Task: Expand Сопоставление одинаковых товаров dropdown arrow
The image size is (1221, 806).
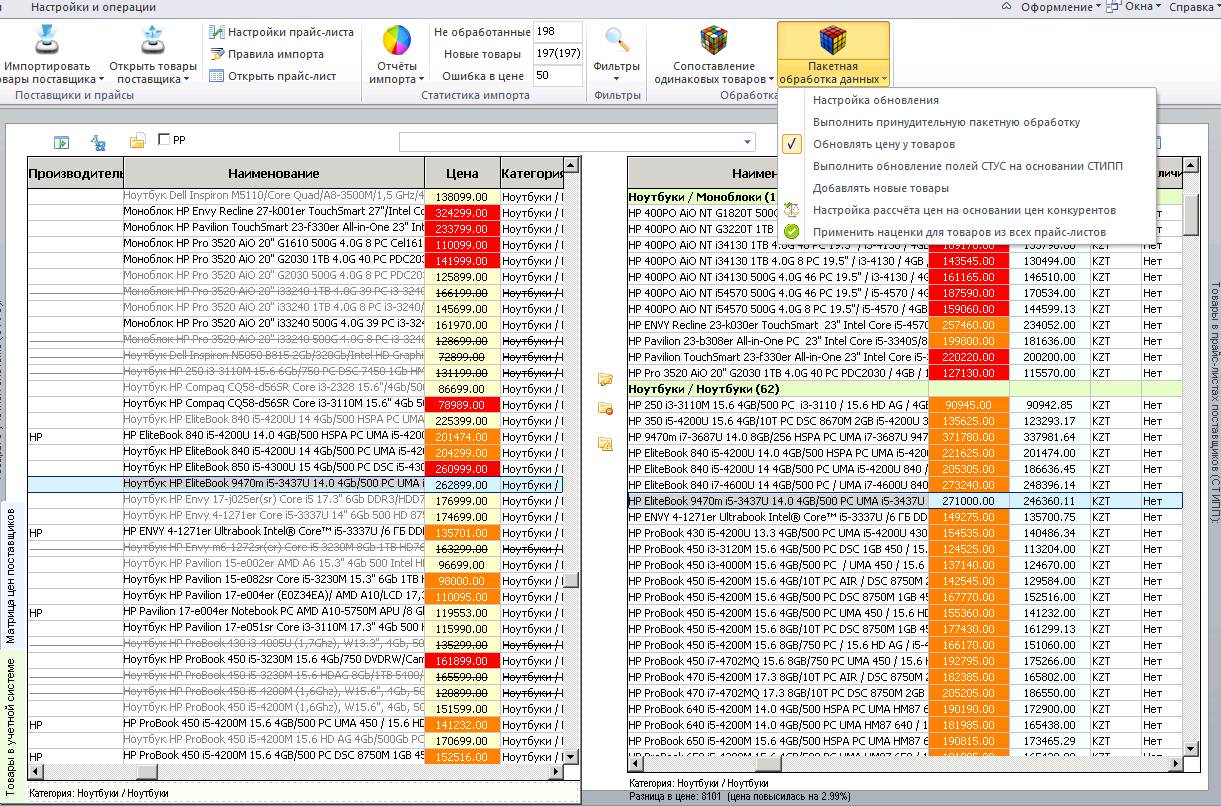Action: click(773, 79)
